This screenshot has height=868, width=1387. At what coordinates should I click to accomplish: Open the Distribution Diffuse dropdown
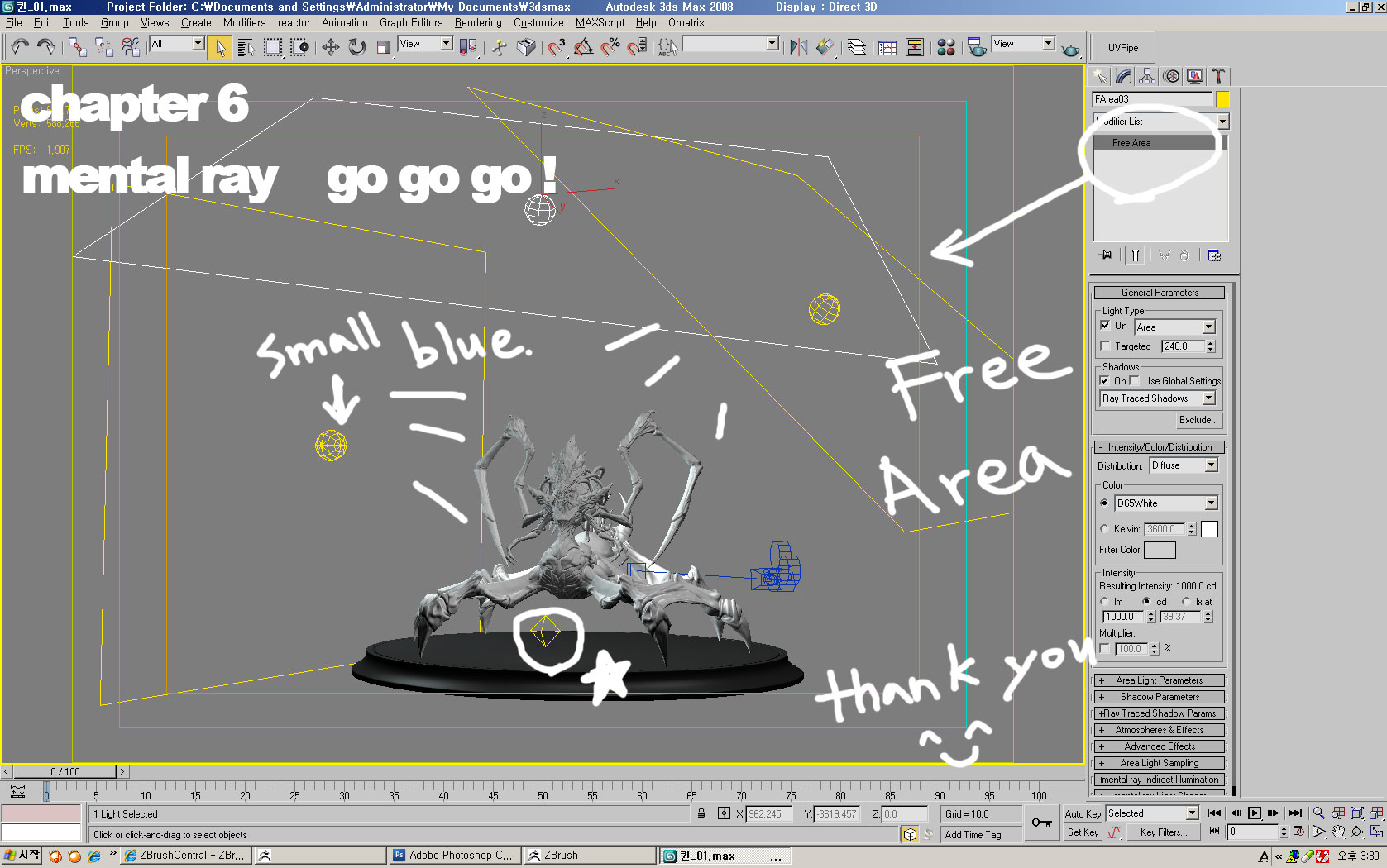point(1184,465)
